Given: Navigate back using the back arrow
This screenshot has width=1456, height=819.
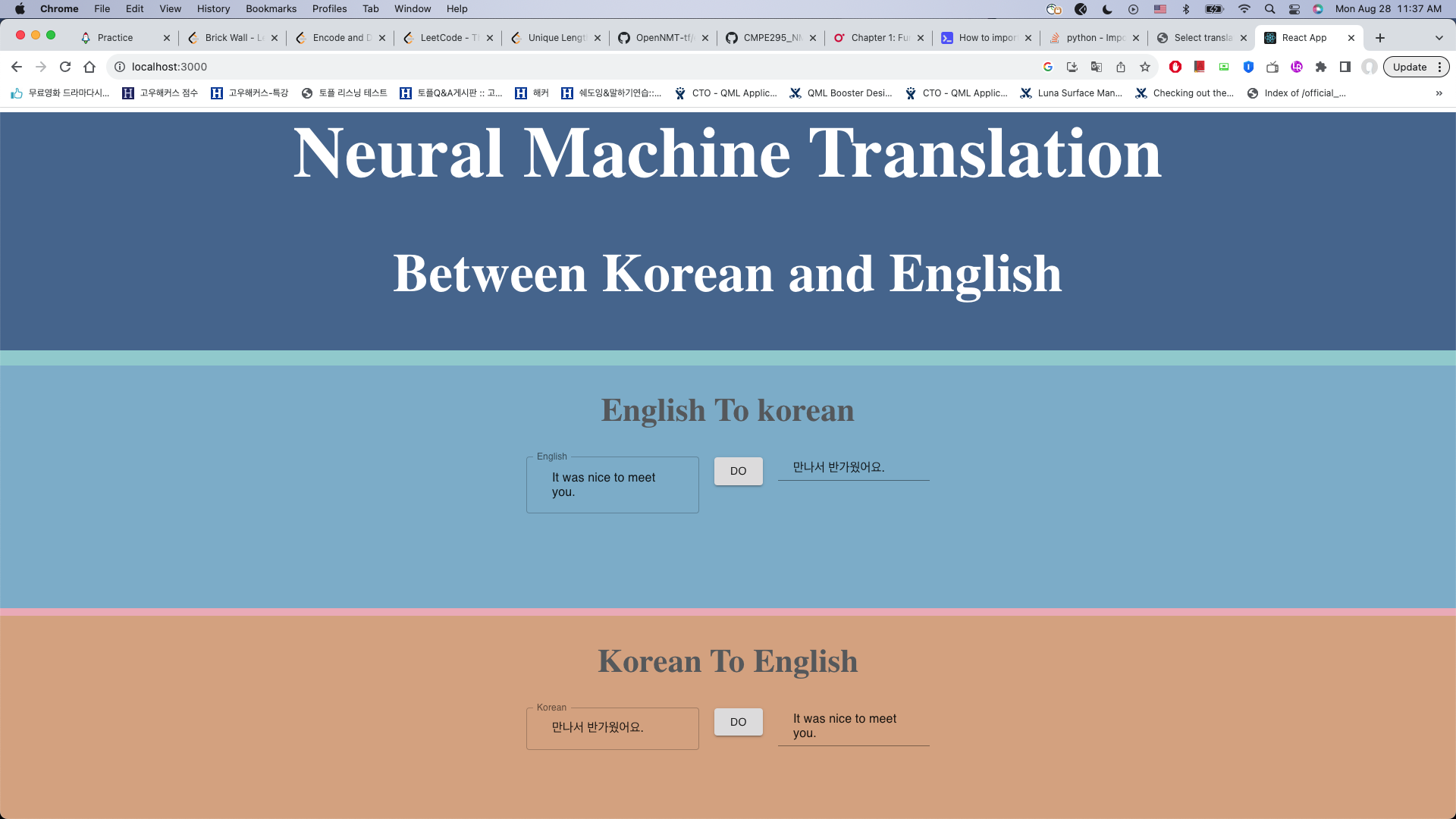Looking at the screenshot, I should tap(17, 67).
